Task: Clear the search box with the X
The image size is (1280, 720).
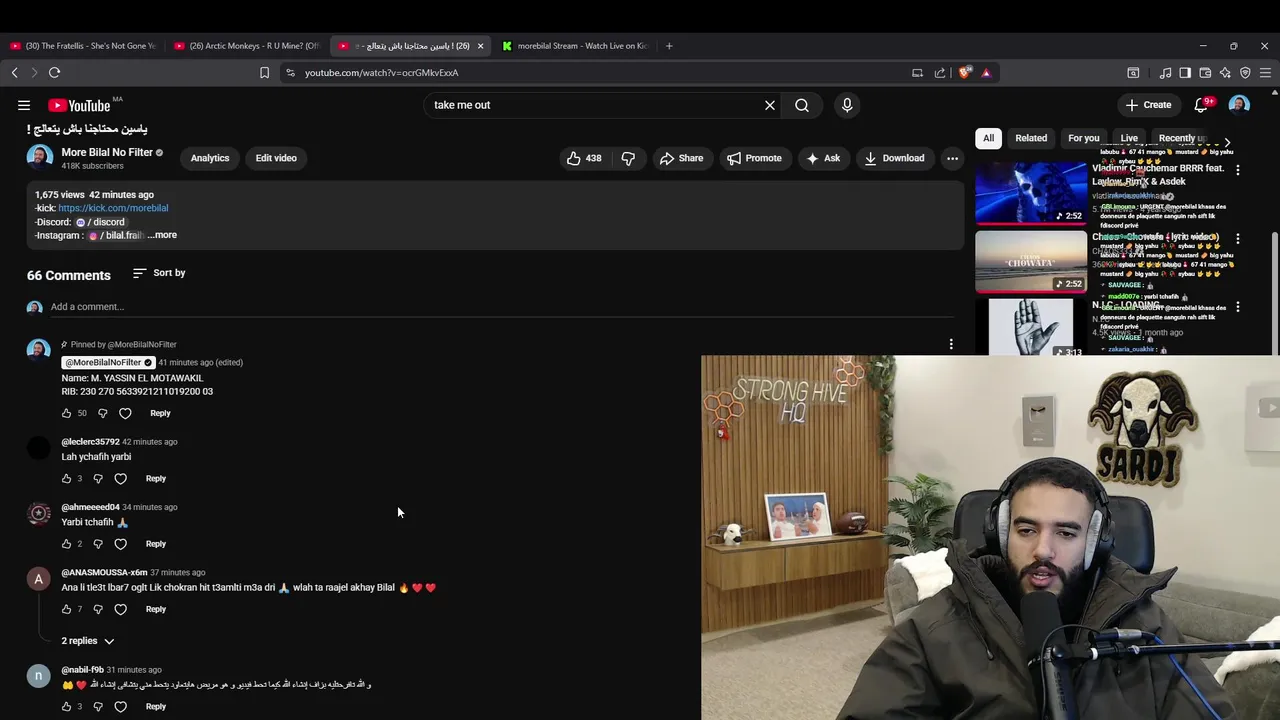Action: pos(770,105)
